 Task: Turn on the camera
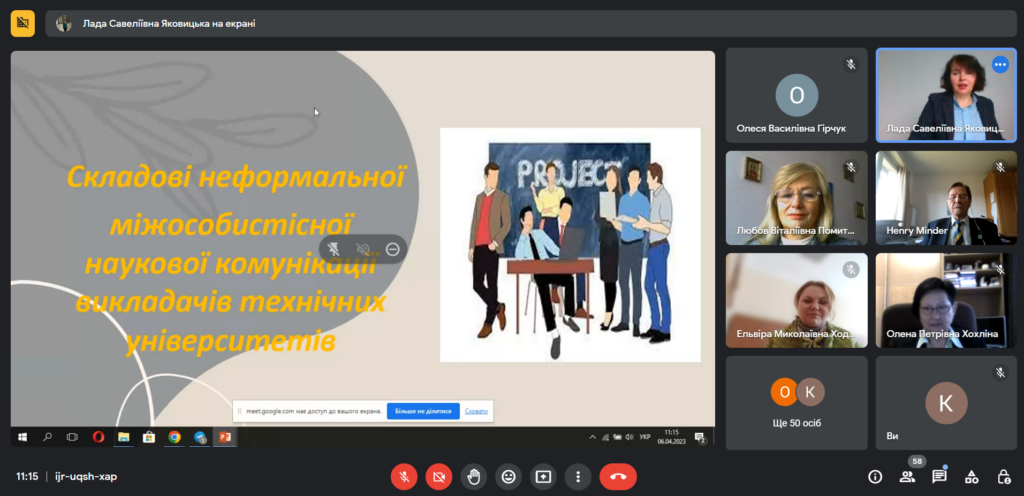438,477
